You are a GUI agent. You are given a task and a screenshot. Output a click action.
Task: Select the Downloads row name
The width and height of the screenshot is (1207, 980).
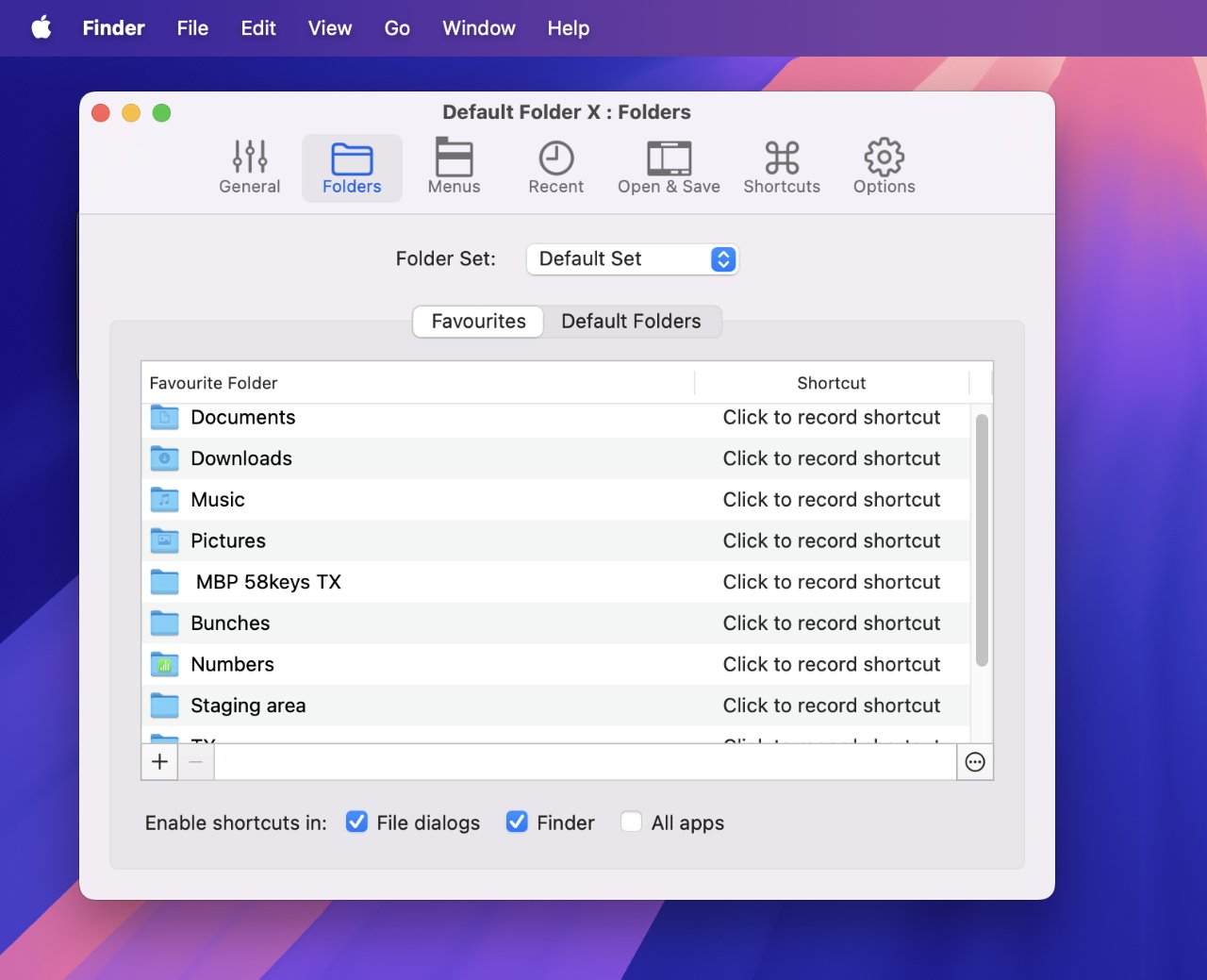[241, 458]
